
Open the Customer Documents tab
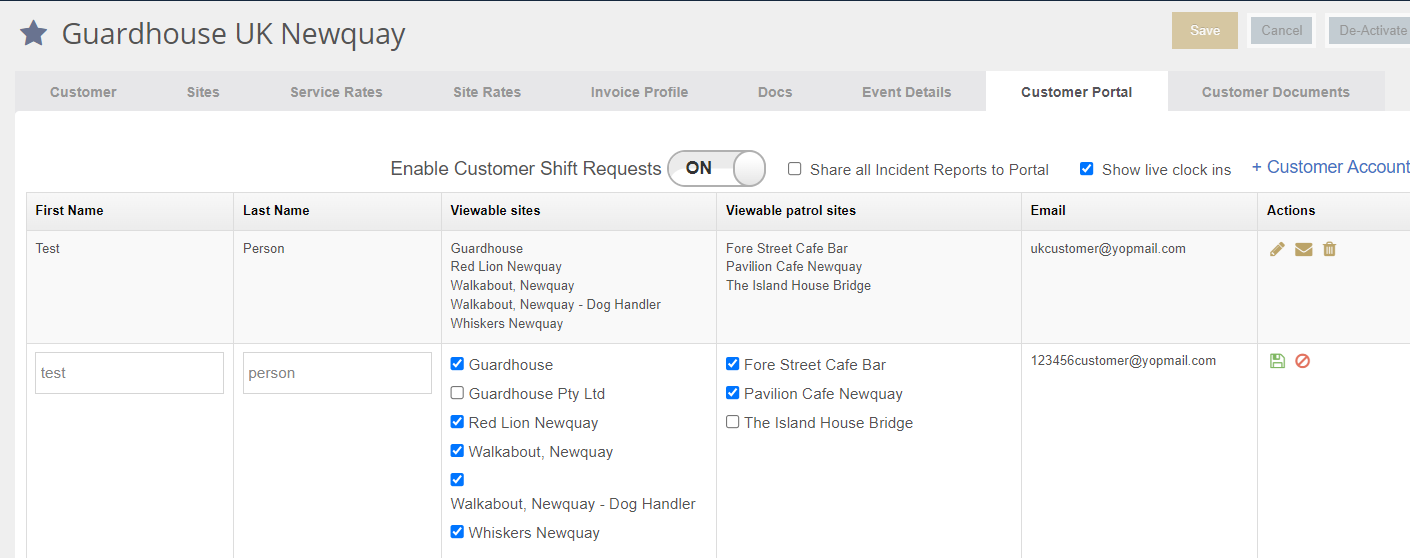coord(1276,92)
